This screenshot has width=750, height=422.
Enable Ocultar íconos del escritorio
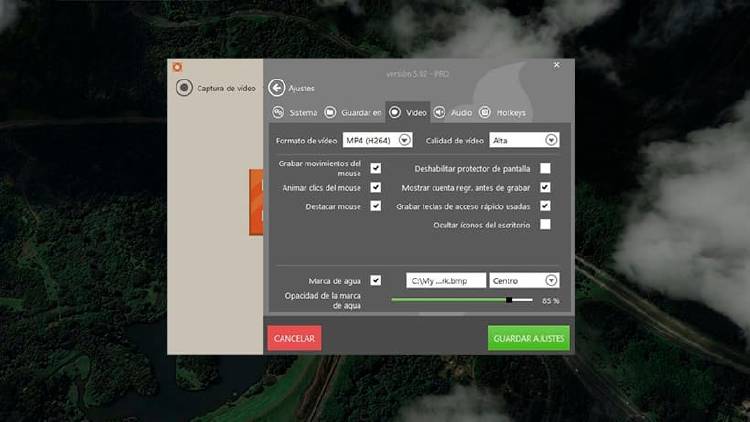[x=545, y=224]
